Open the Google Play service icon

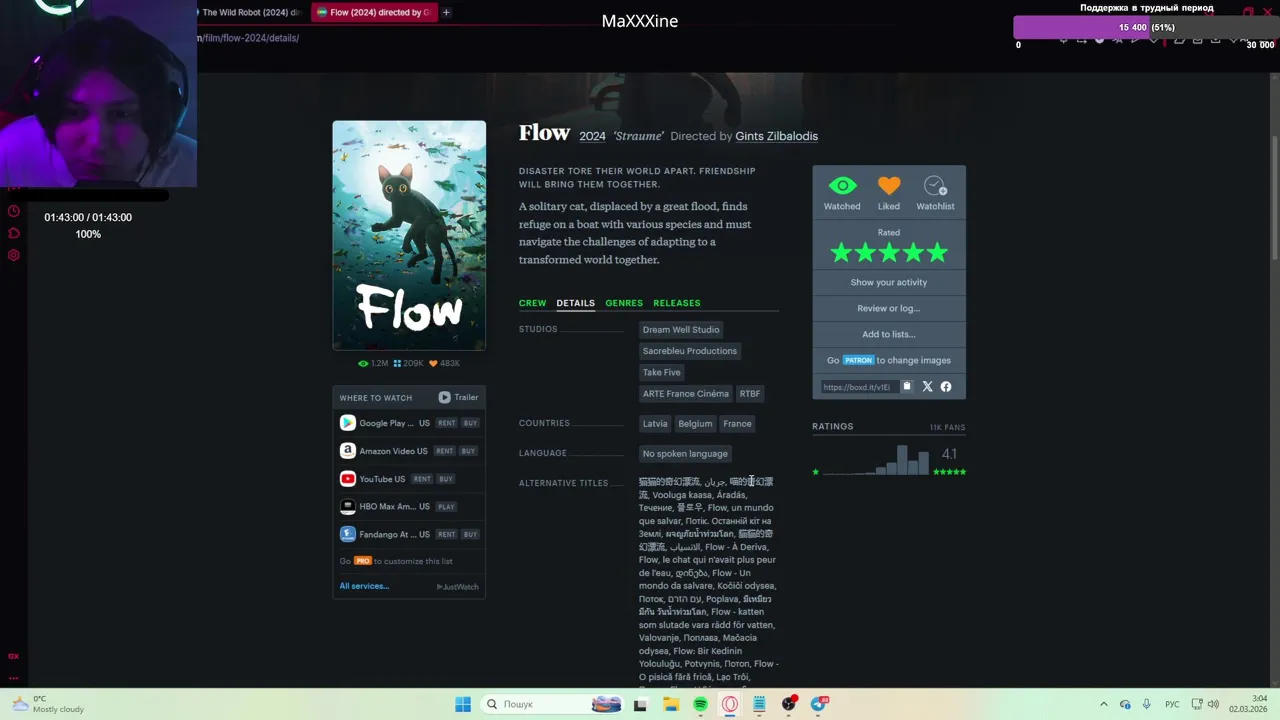(347, 423)
